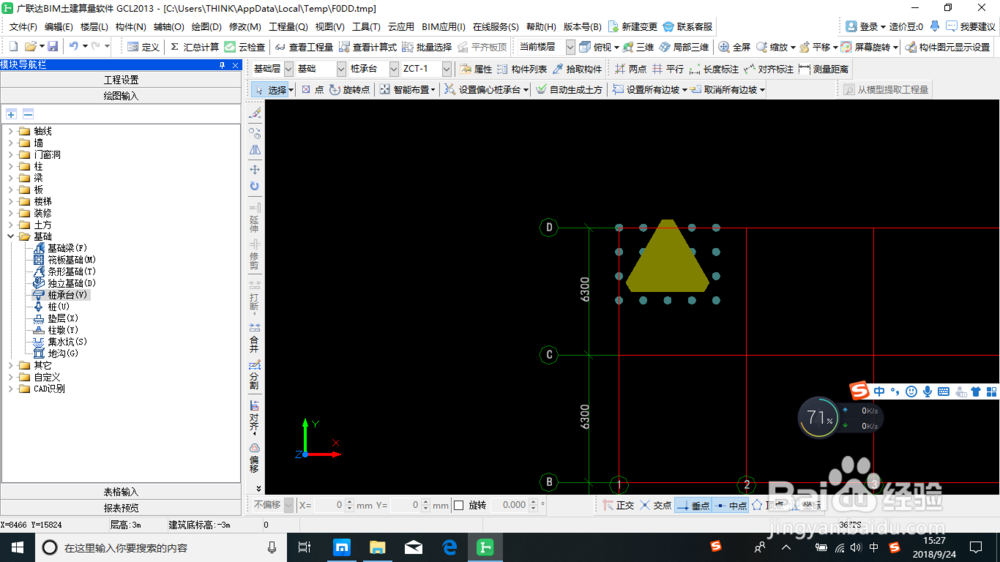Toggle the 旋转 rotate checkbox
Image resolution: width=1000 pixels, height=562 pixels.
pyautogui.click(x=459, y=505)
